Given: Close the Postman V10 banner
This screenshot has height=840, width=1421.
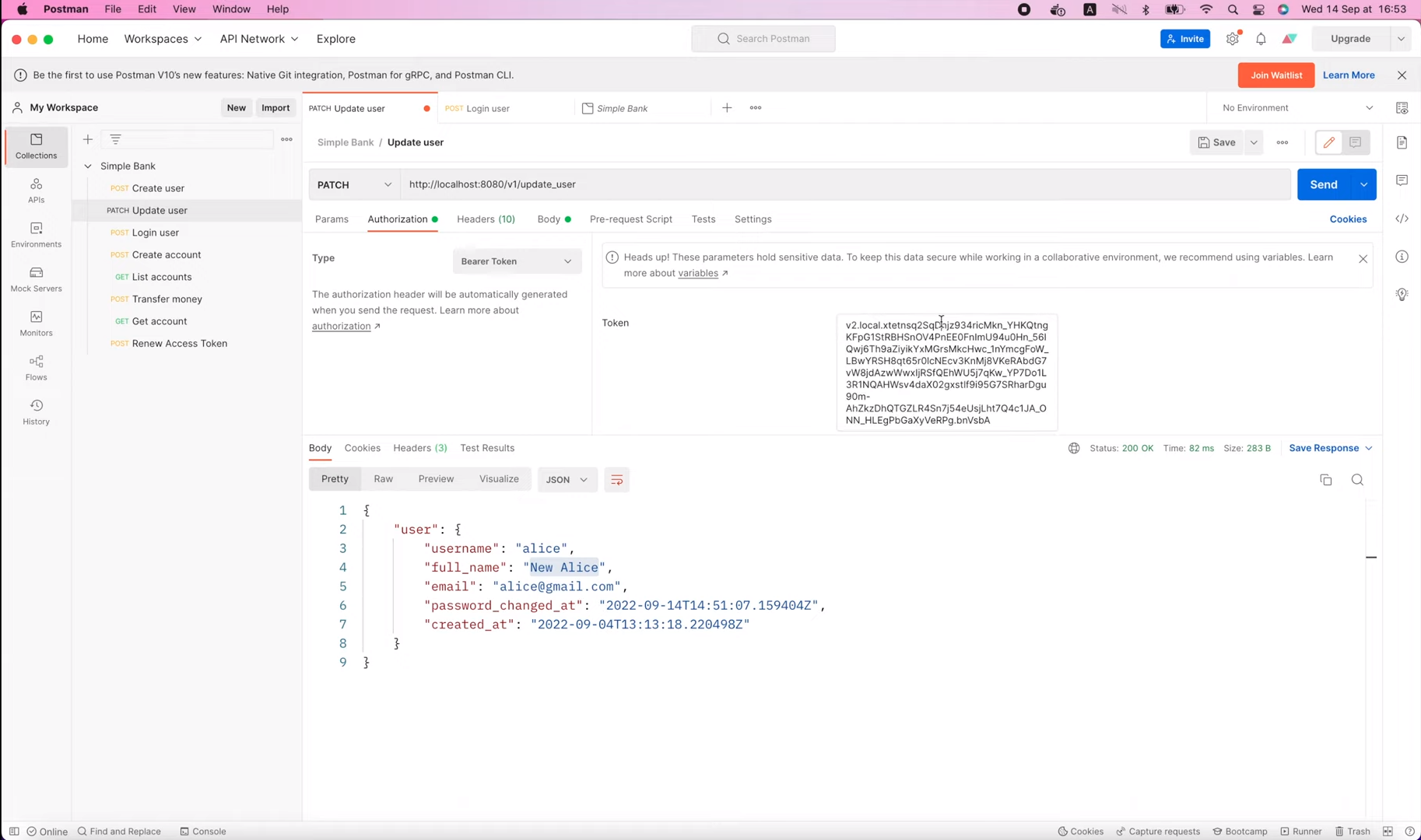Looking at the screenshot, I should pos(1402,75).
